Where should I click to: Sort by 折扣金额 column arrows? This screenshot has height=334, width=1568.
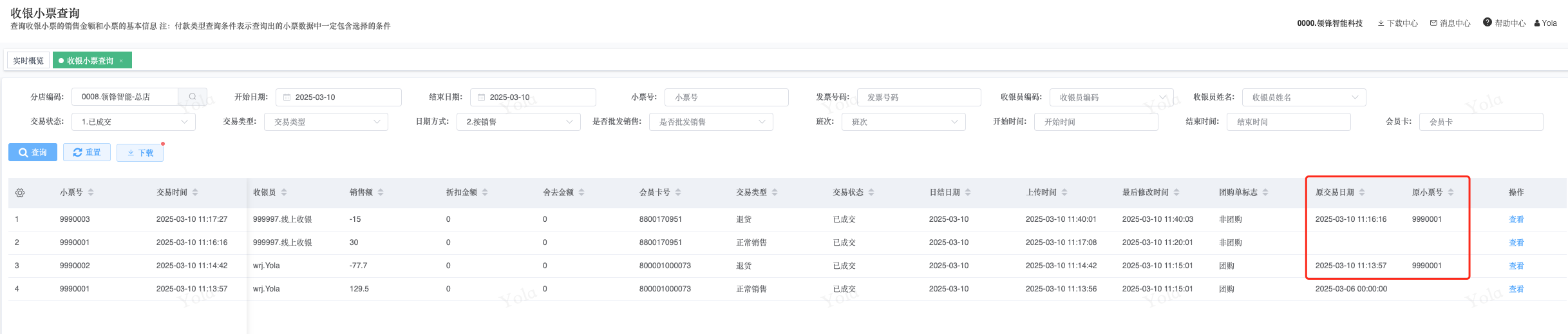tap(485, 192)
